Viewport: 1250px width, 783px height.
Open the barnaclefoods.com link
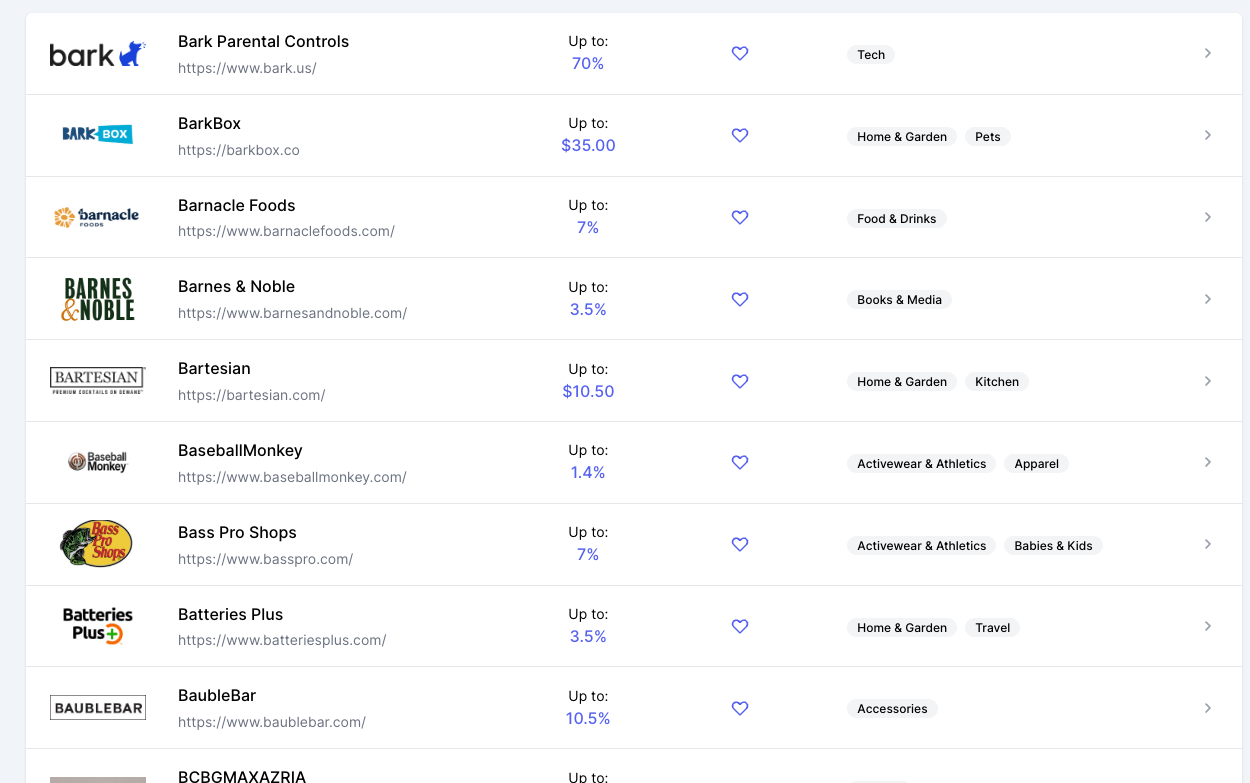(x=286, y=231)
